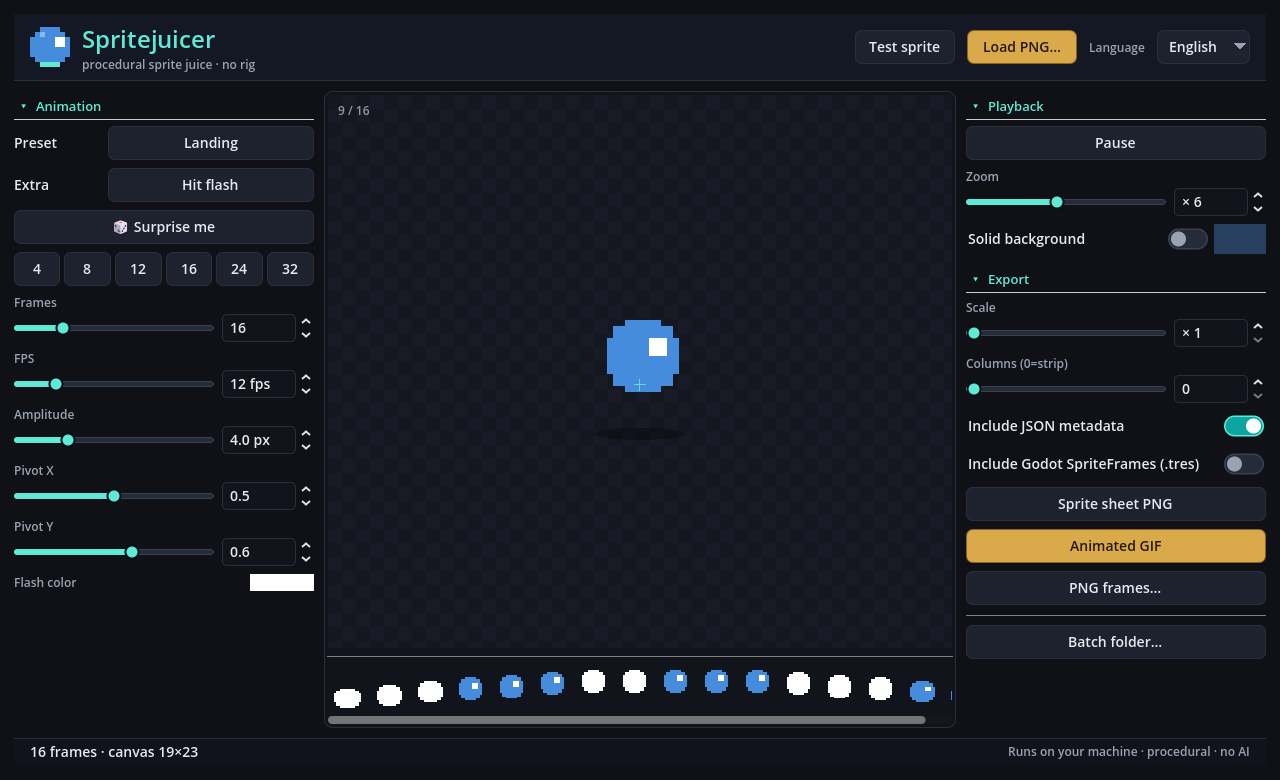
Task: Click the Test sprite button
Action: (x=904, y=47)
